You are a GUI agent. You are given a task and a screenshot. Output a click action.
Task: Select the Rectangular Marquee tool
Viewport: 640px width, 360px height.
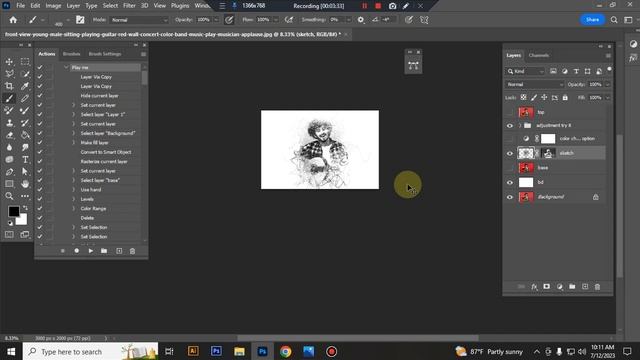[x=25, y=62]
